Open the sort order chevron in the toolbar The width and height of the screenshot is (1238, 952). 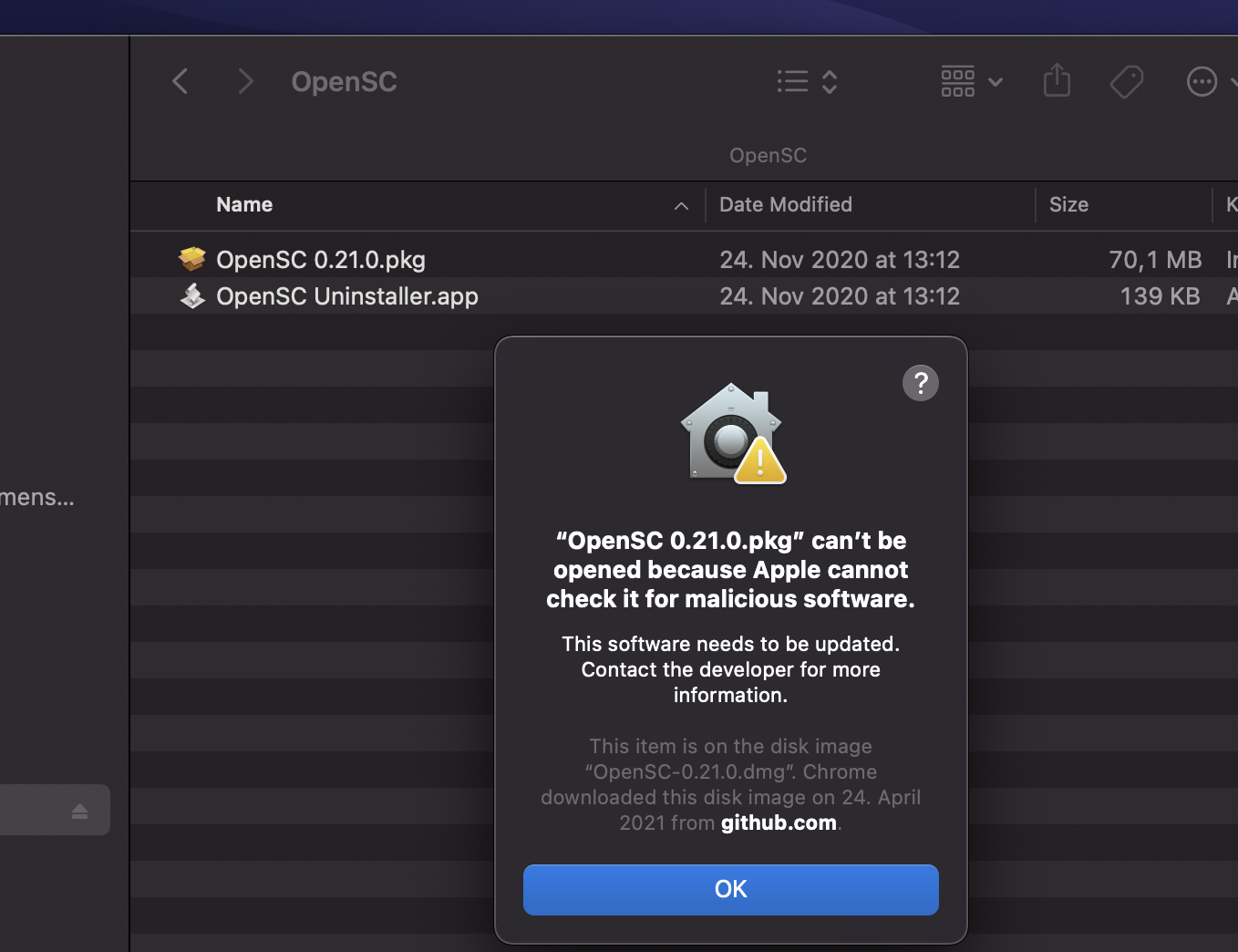tap(830, 81)
